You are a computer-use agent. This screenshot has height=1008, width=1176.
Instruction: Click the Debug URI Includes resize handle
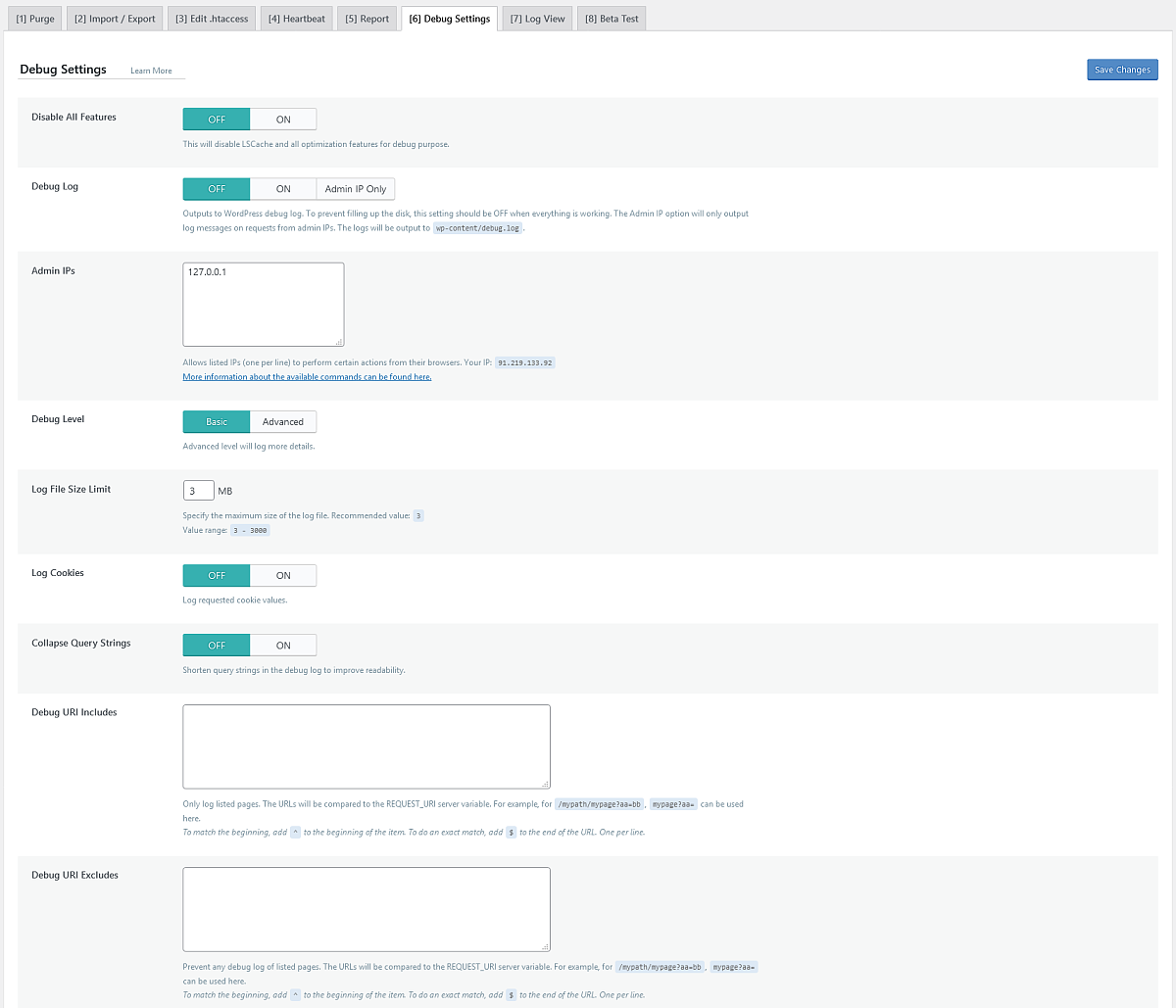pos(546,784)
